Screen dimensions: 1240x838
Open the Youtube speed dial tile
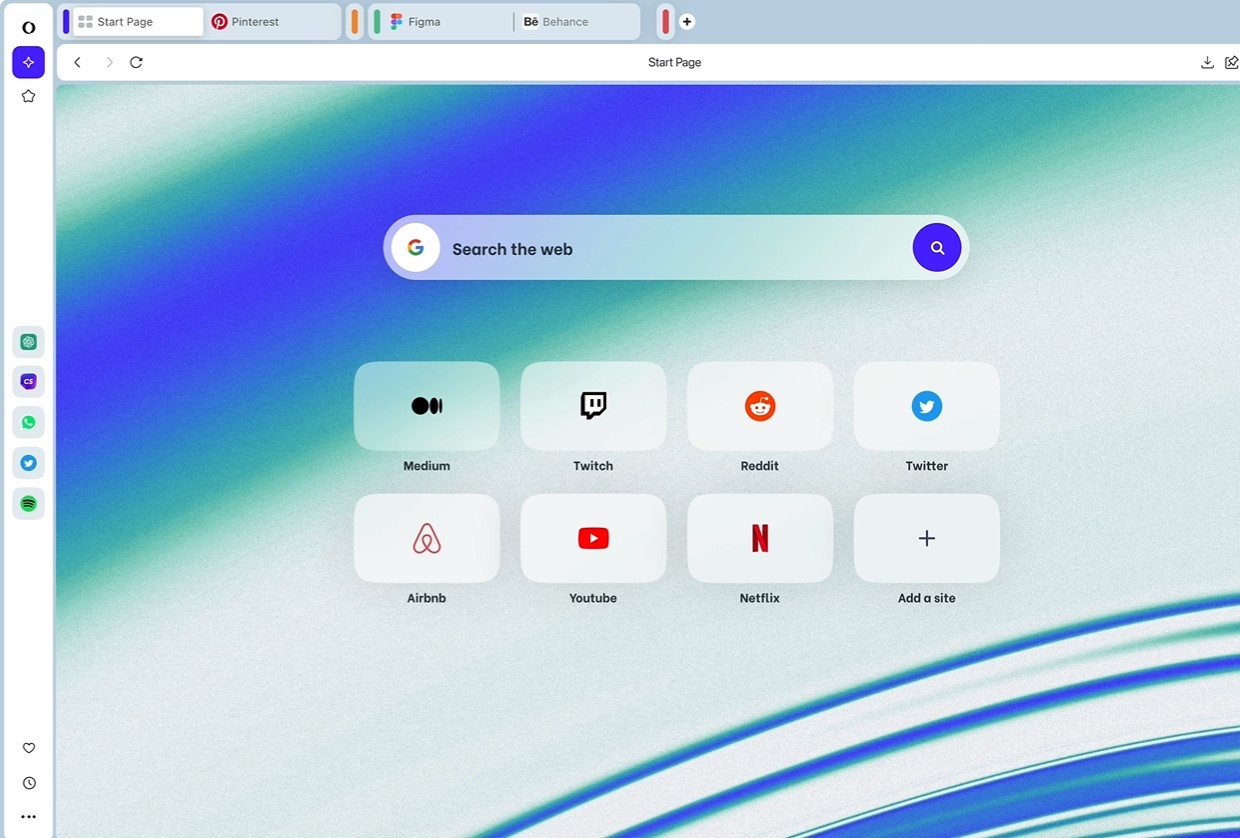click(593, 538)
